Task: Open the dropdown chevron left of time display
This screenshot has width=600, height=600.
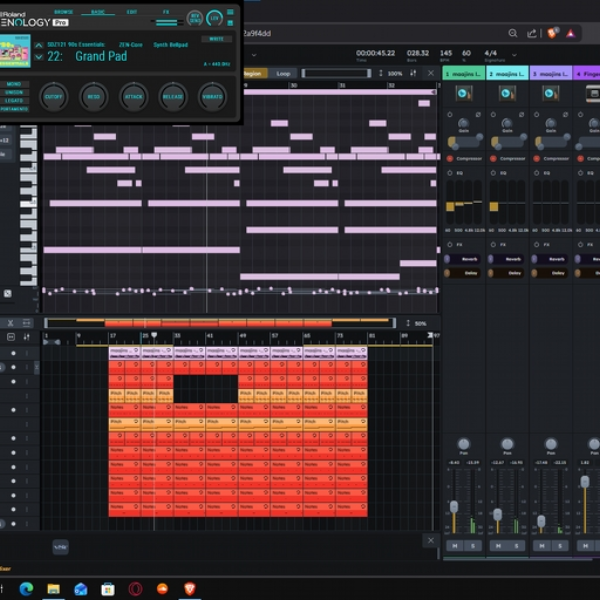Action: pos(254,55)
